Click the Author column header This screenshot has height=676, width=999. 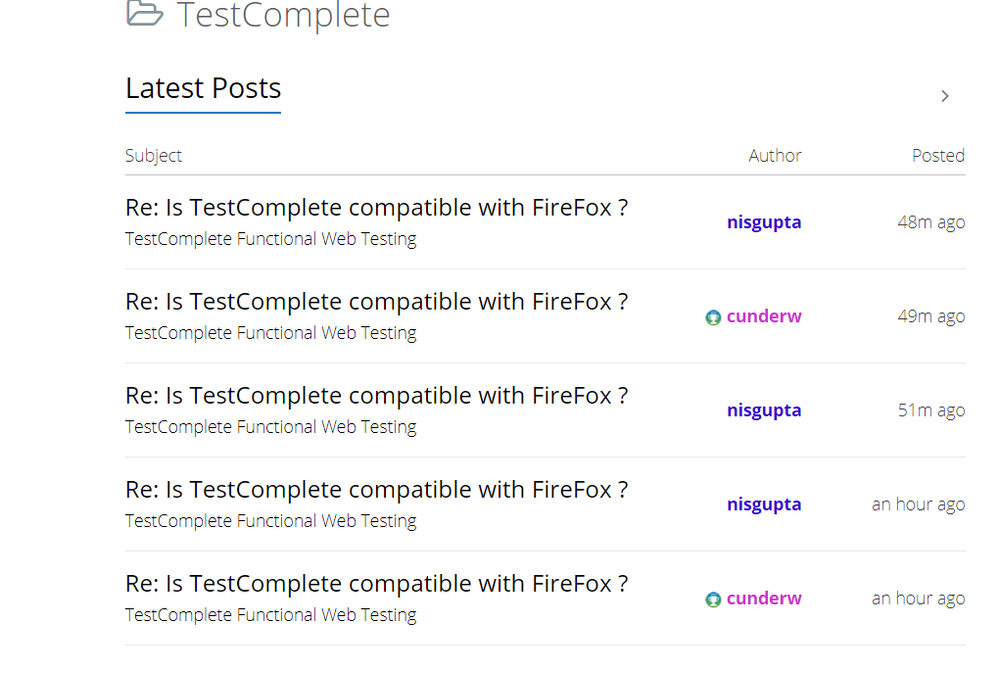[x=775, y=156]
